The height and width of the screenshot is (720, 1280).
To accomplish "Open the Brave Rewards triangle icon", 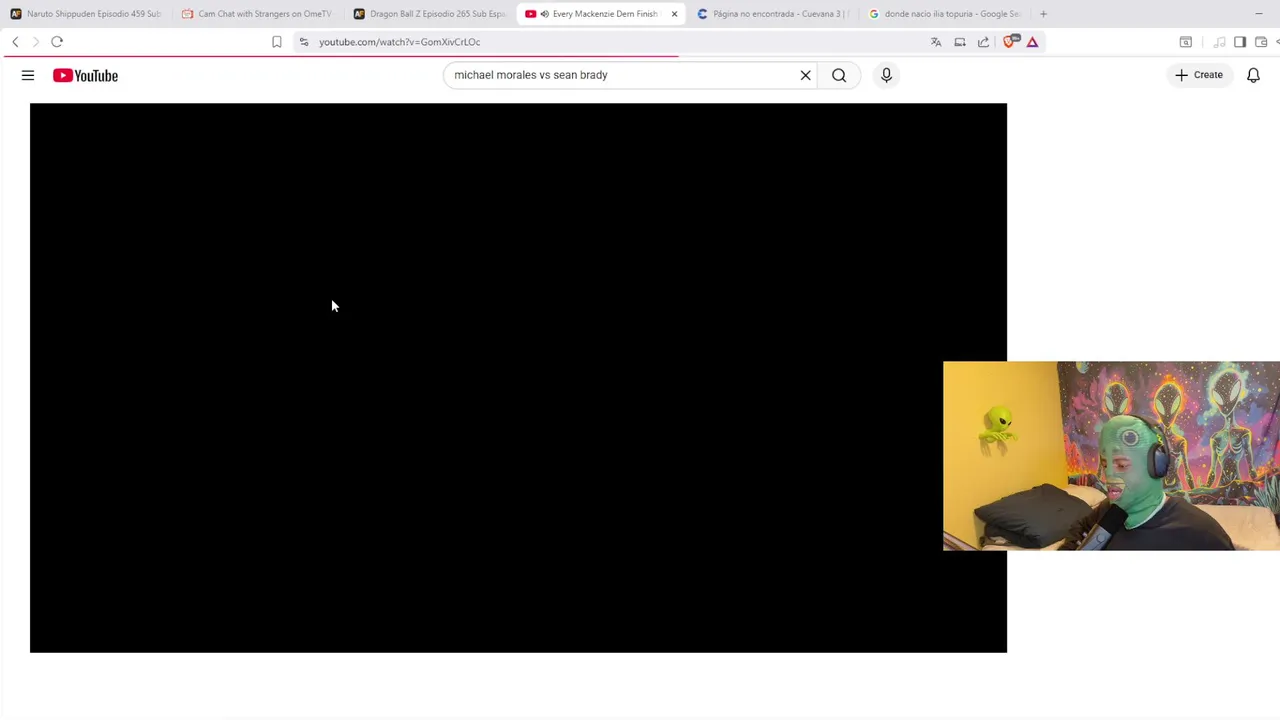I will (1032, 42).
